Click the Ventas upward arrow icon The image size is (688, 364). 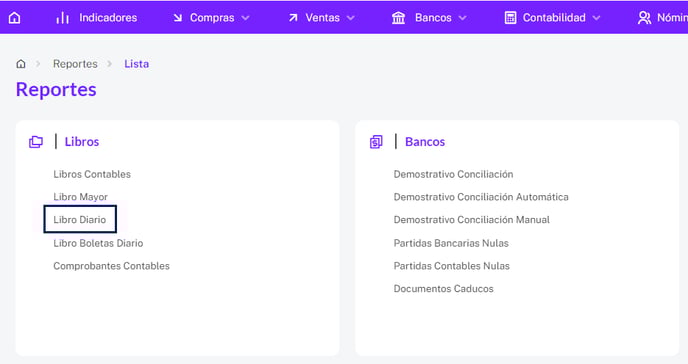pos(293,18)
